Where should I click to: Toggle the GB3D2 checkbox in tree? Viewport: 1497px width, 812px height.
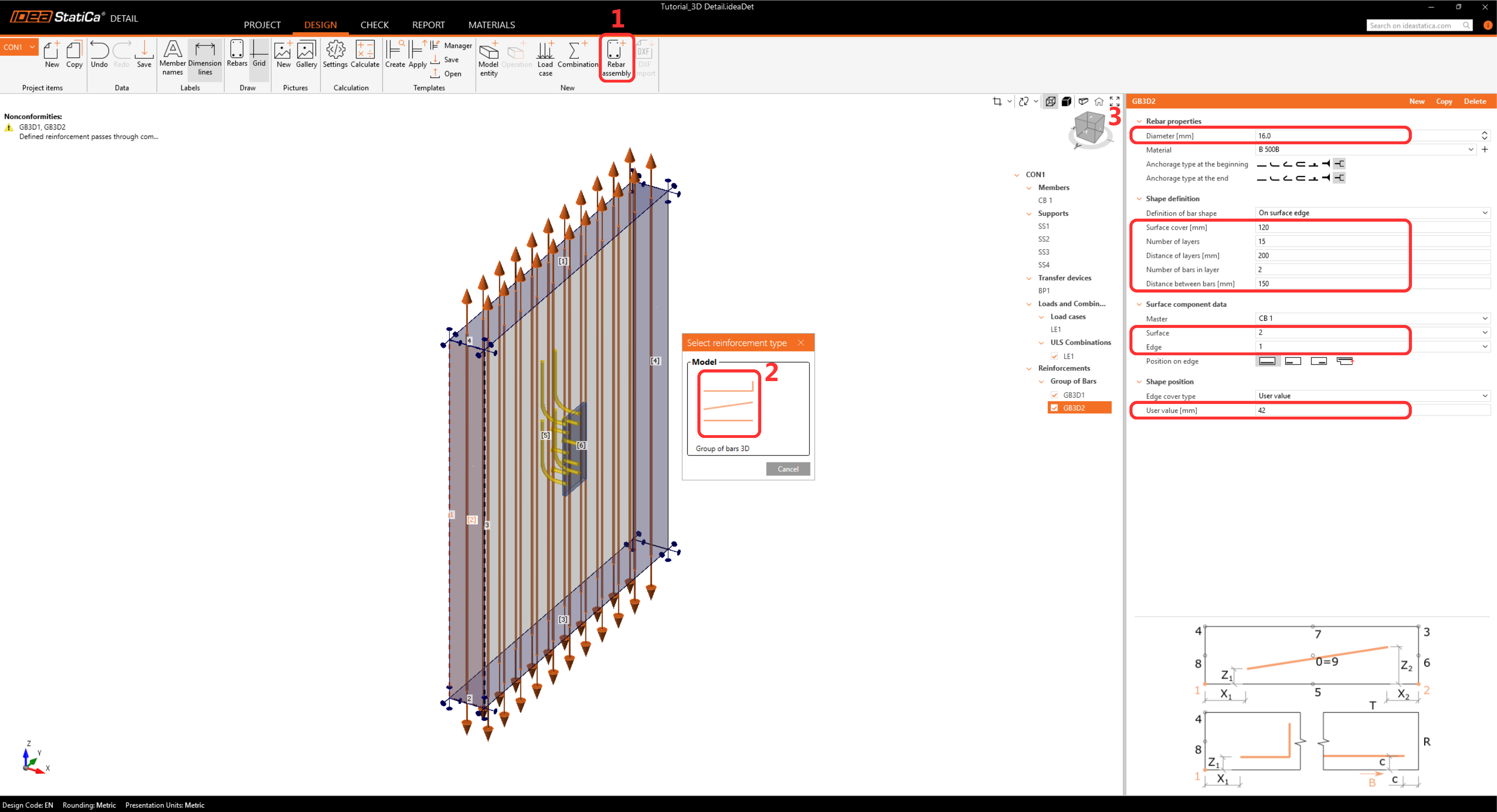(x=1054, y=408)
